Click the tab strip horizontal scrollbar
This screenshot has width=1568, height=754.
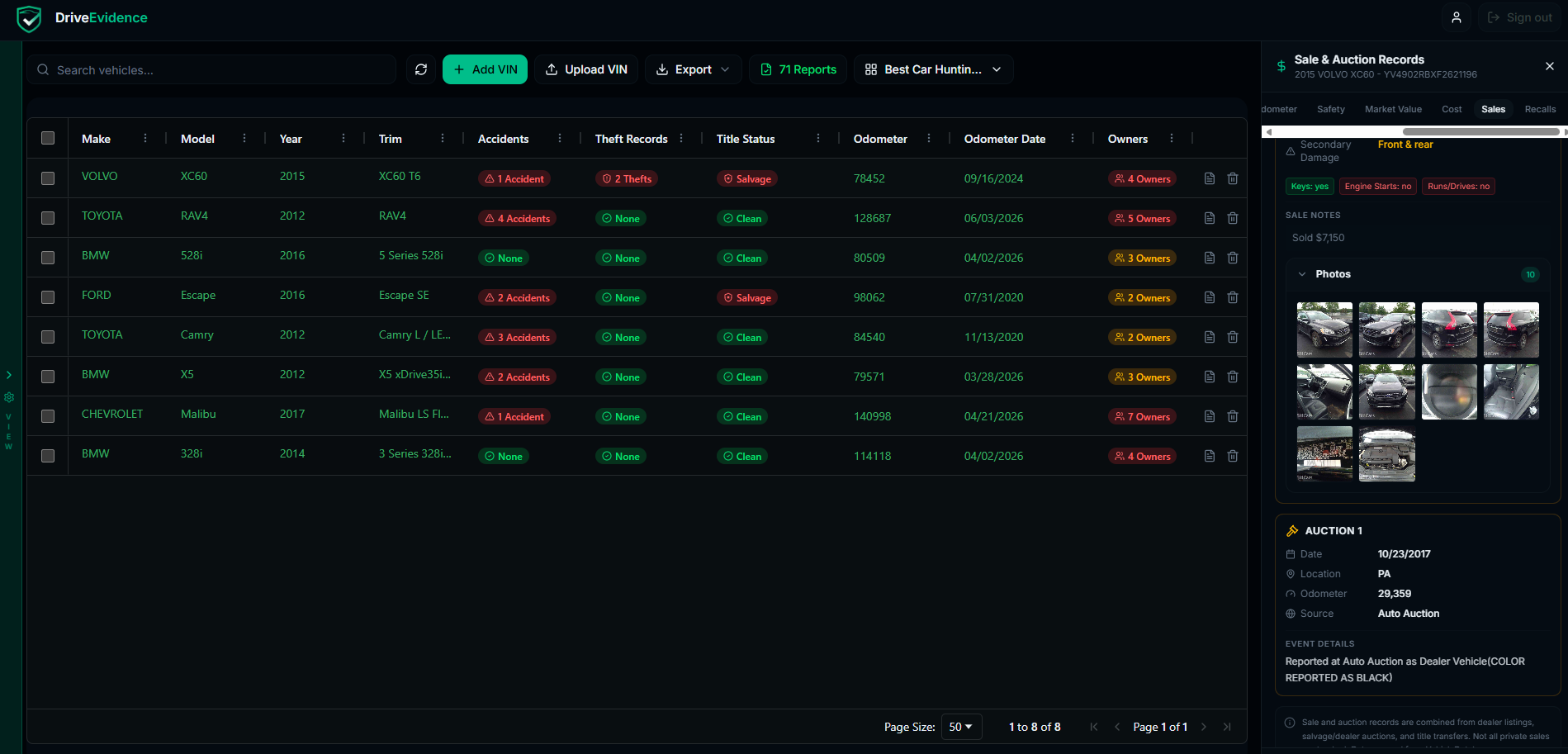click(x=1480, y=131)
